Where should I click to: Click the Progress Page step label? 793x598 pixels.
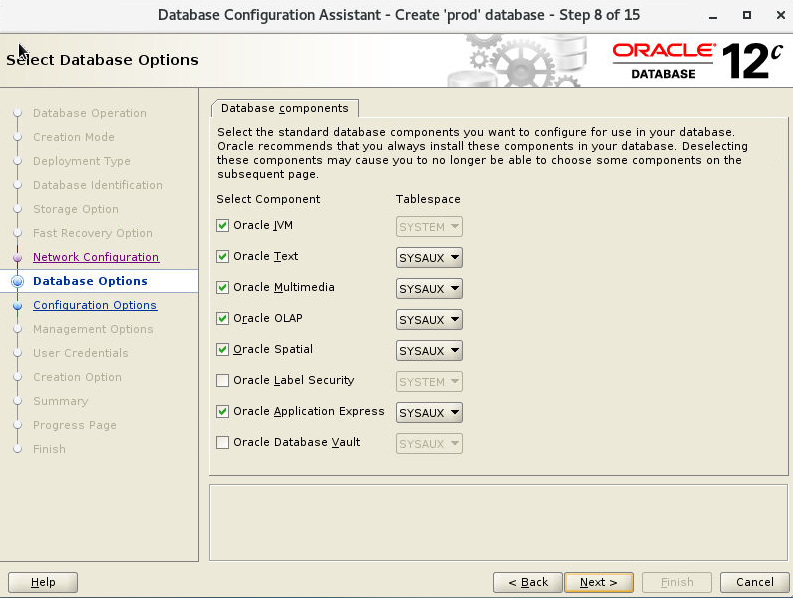pos(75,425)
